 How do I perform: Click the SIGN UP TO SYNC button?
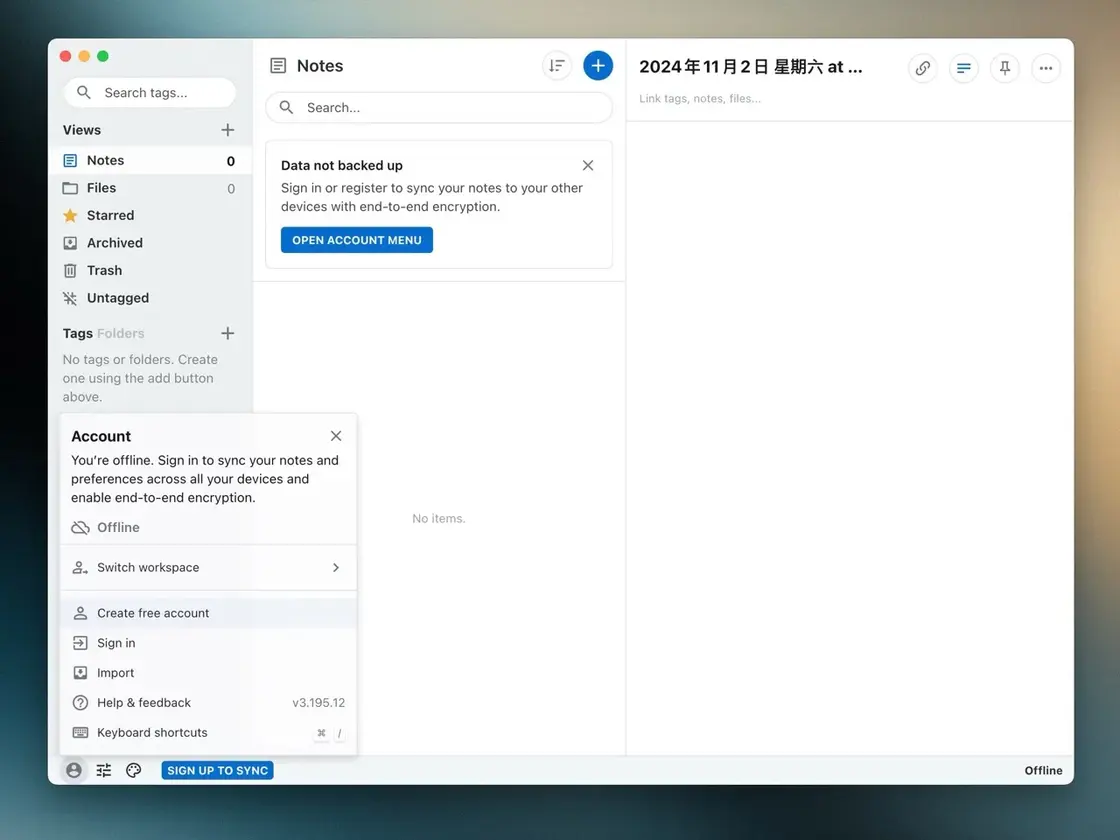(217, 770)
